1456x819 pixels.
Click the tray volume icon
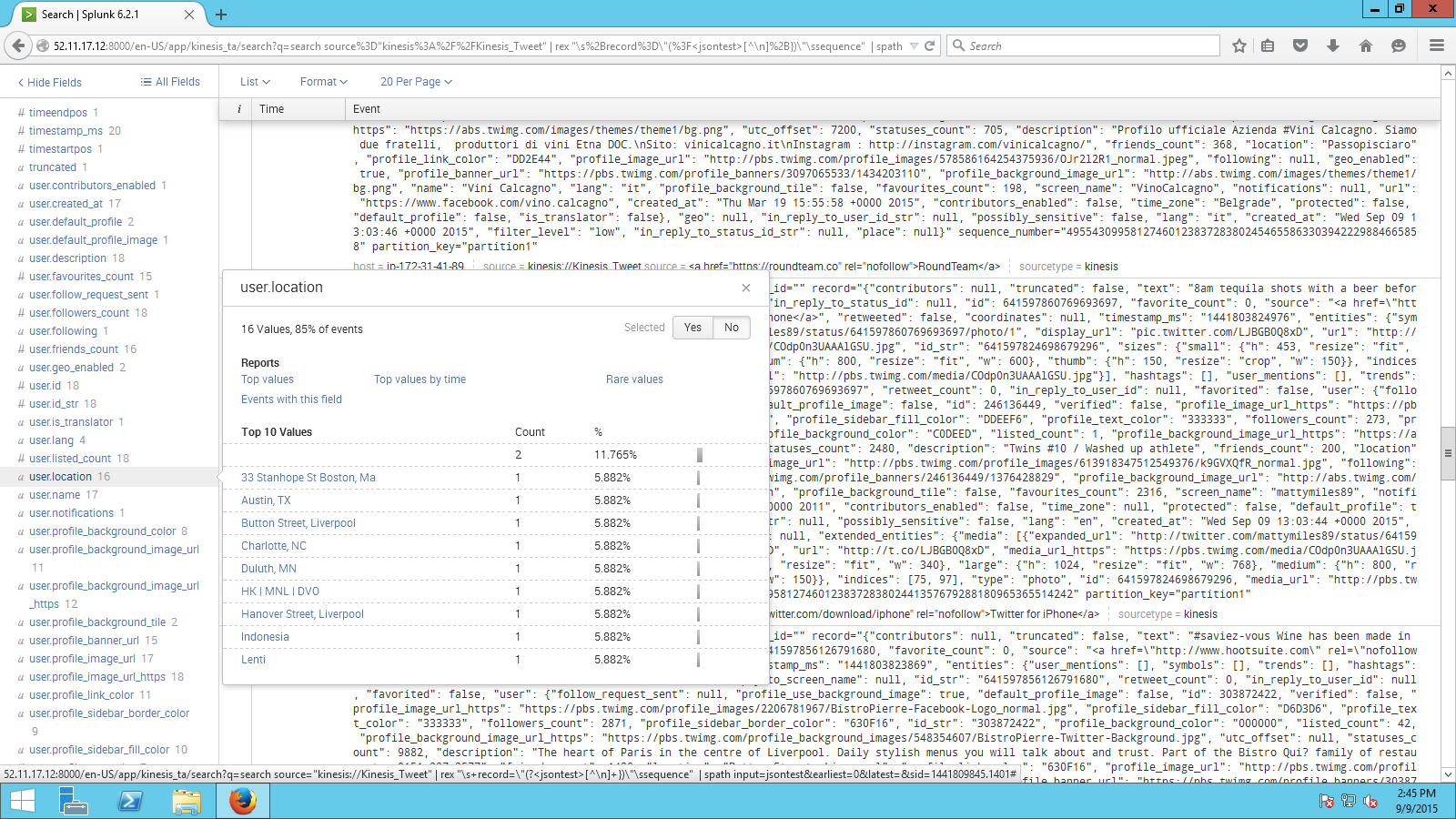pos(1370,802)
